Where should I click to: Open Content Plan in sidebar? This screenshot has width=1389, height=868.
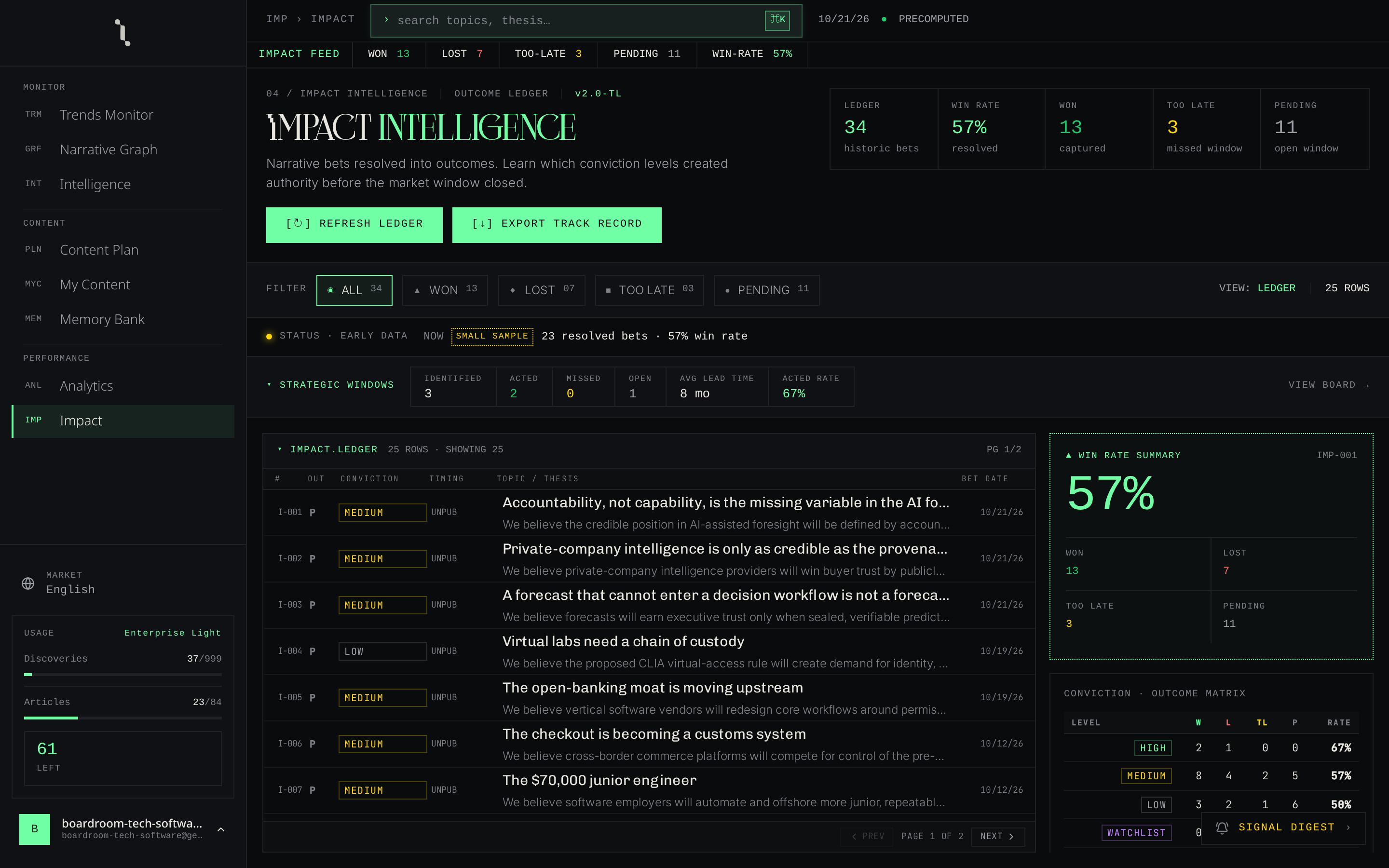(x=123, y=250)
